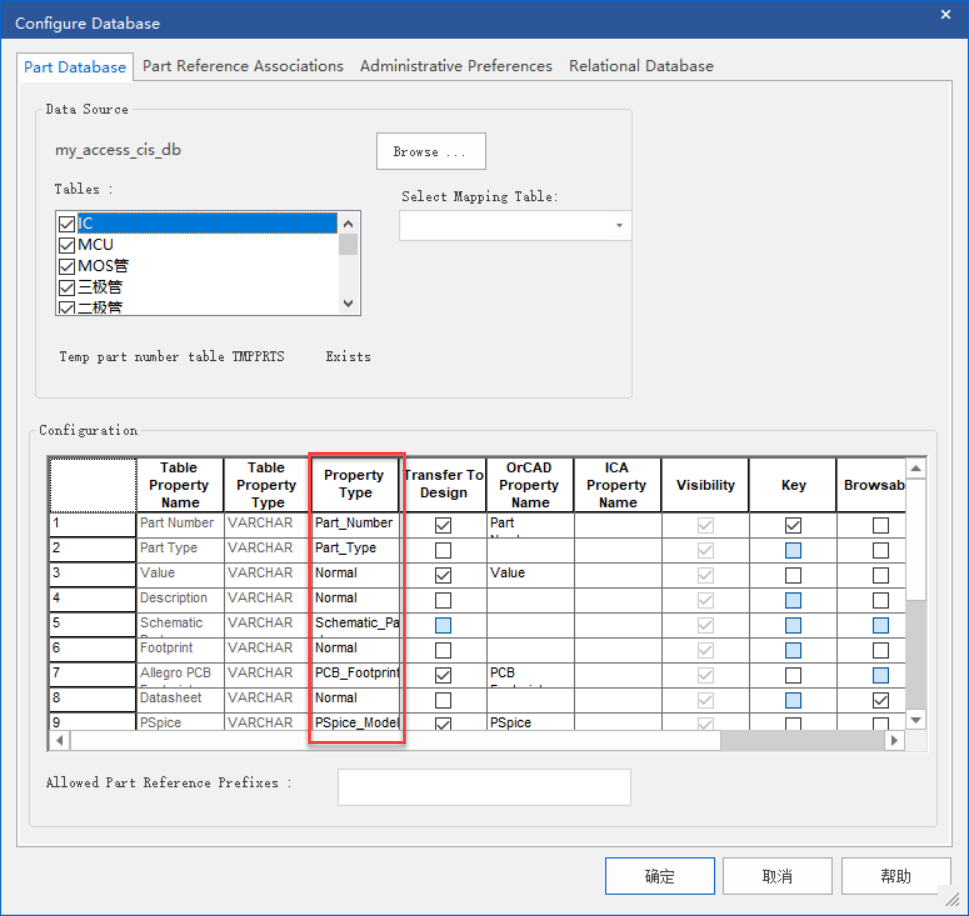969x916 pixels.
Task: Toggle the MOS管 table checkbox
Action: (67, 266)
